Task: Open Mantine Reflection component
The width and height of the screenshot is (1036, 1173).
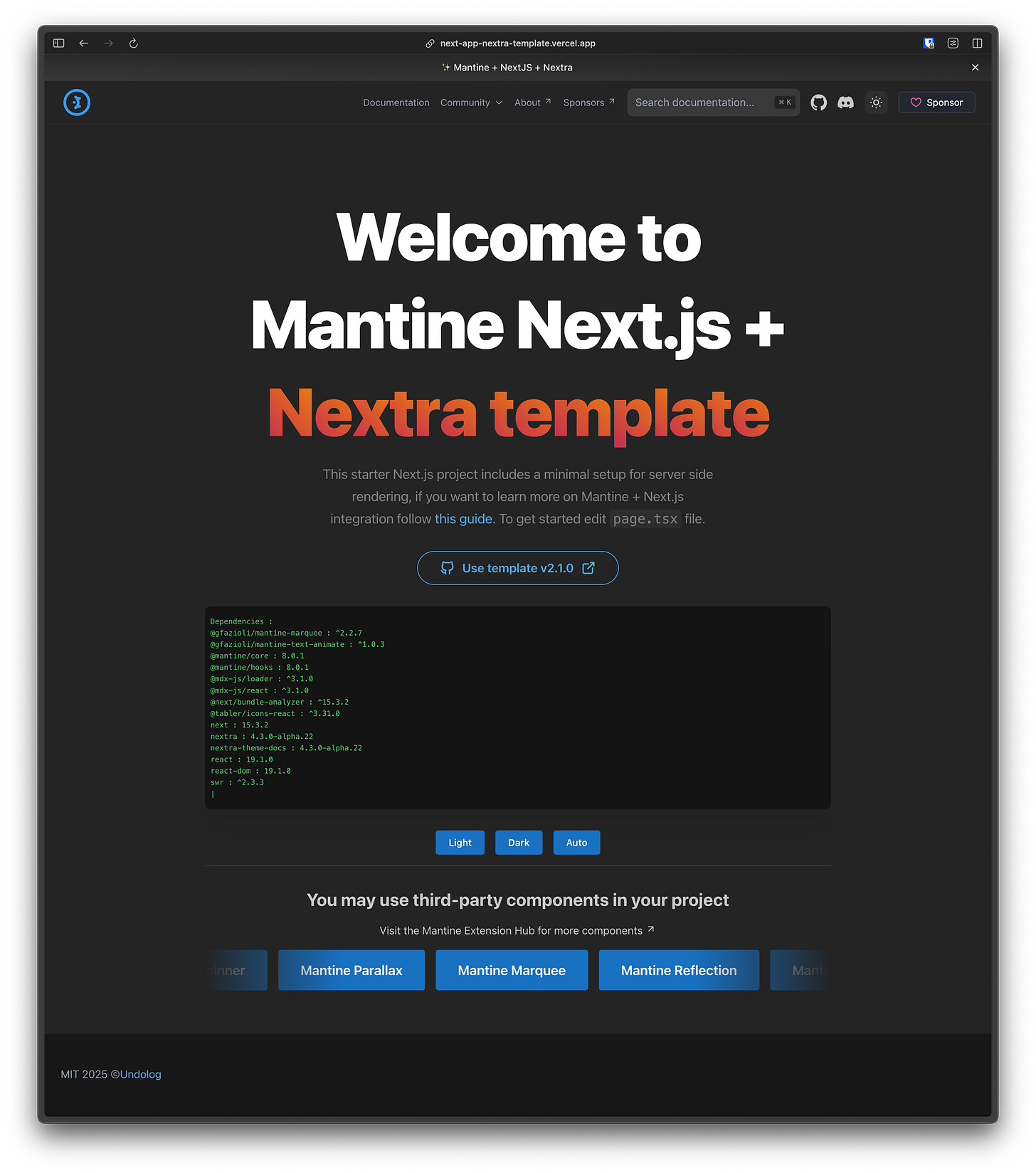Action: tap(679, 970)
